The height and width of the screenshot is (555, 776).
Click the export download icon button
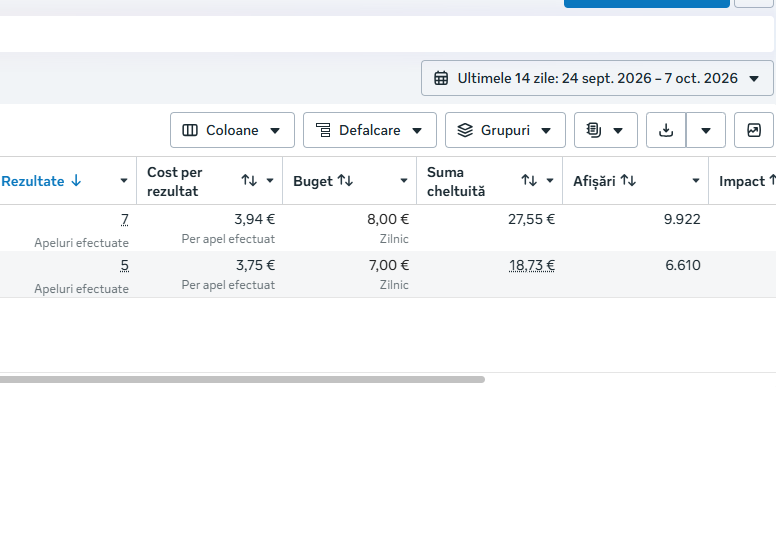tap(666, 130)
